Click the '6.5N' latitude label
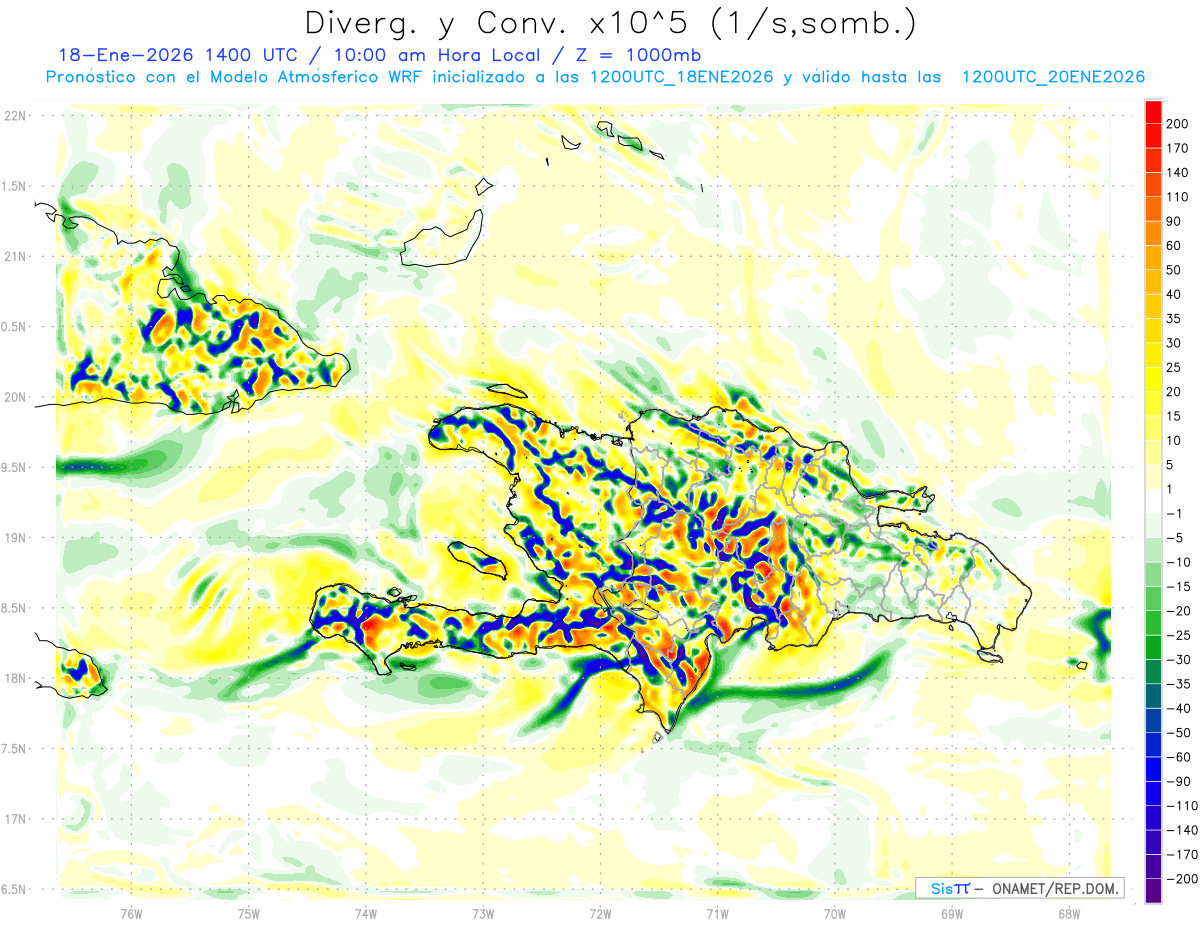This screenshot has height=927, width=1200. [15, 889]
